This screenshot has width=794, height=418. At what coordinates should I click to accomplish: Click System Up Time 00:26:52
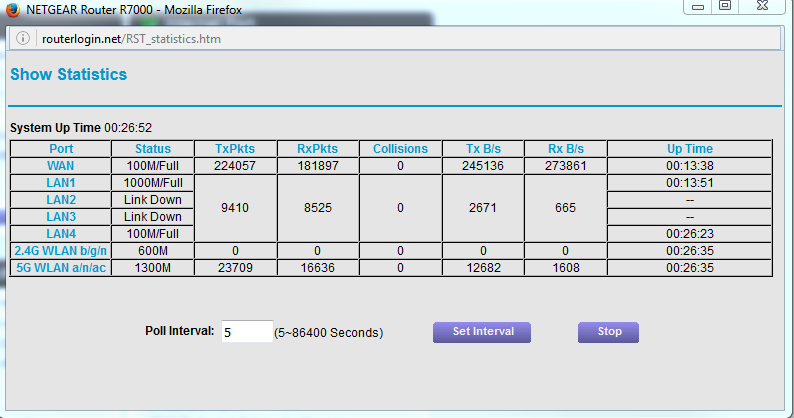(81, 128)
